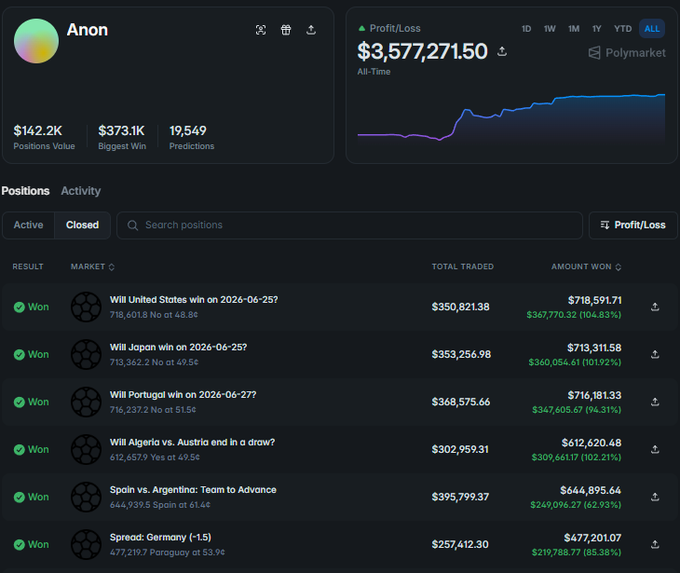
Task: Click soccer ball icon for United States market
Action: (x=86, y=307)
